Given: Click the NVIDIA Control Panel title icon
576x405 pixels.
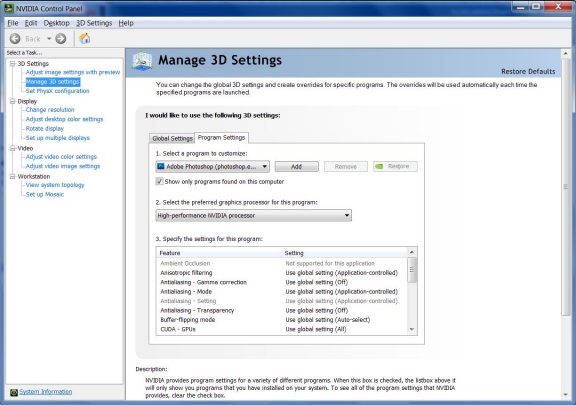Looking at the screenshot, I should [x=9, y=8].
